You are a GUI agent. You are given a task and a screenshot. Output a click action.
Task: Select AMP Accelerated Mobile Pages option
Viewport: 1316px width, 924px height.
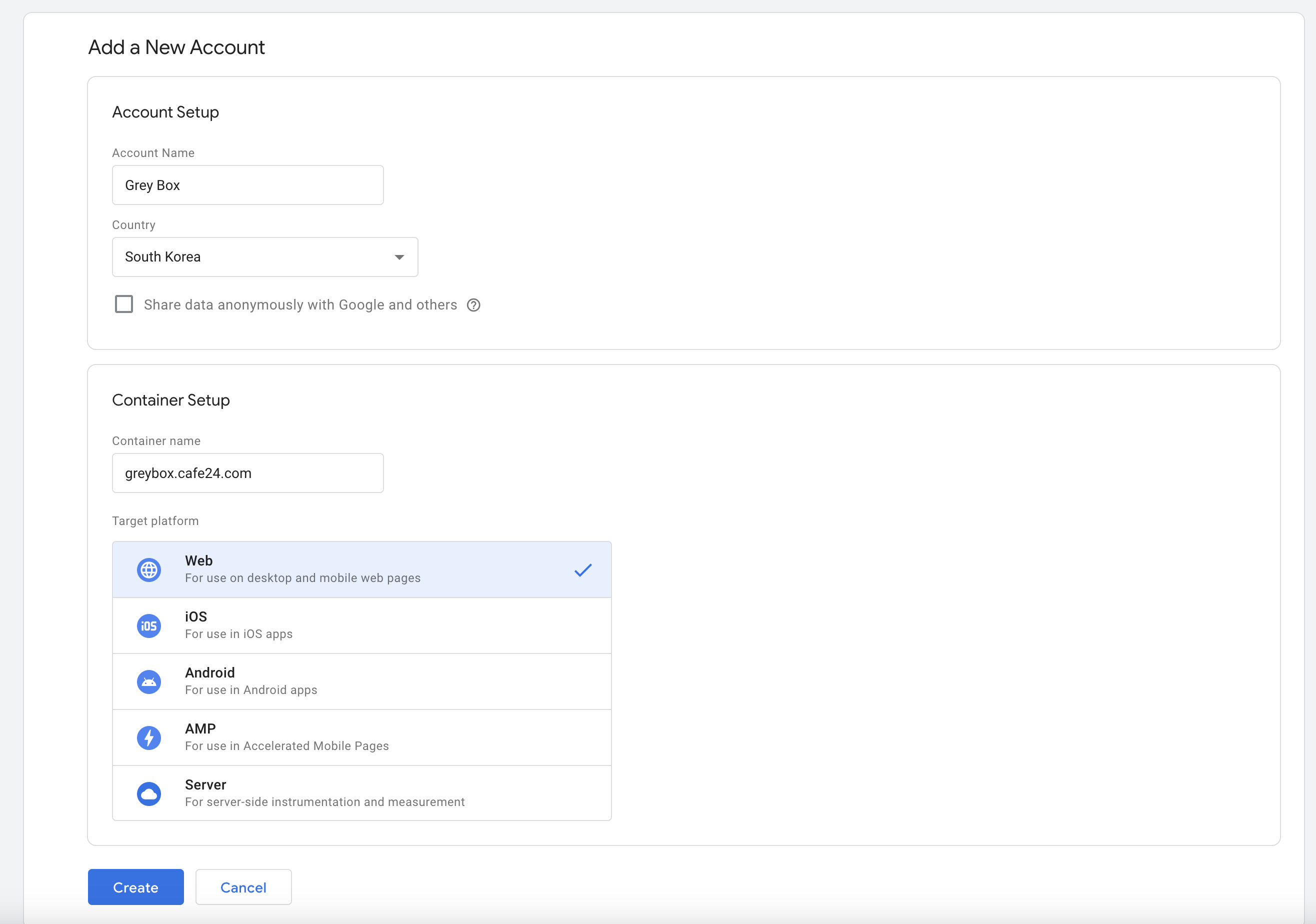(361, 737)
